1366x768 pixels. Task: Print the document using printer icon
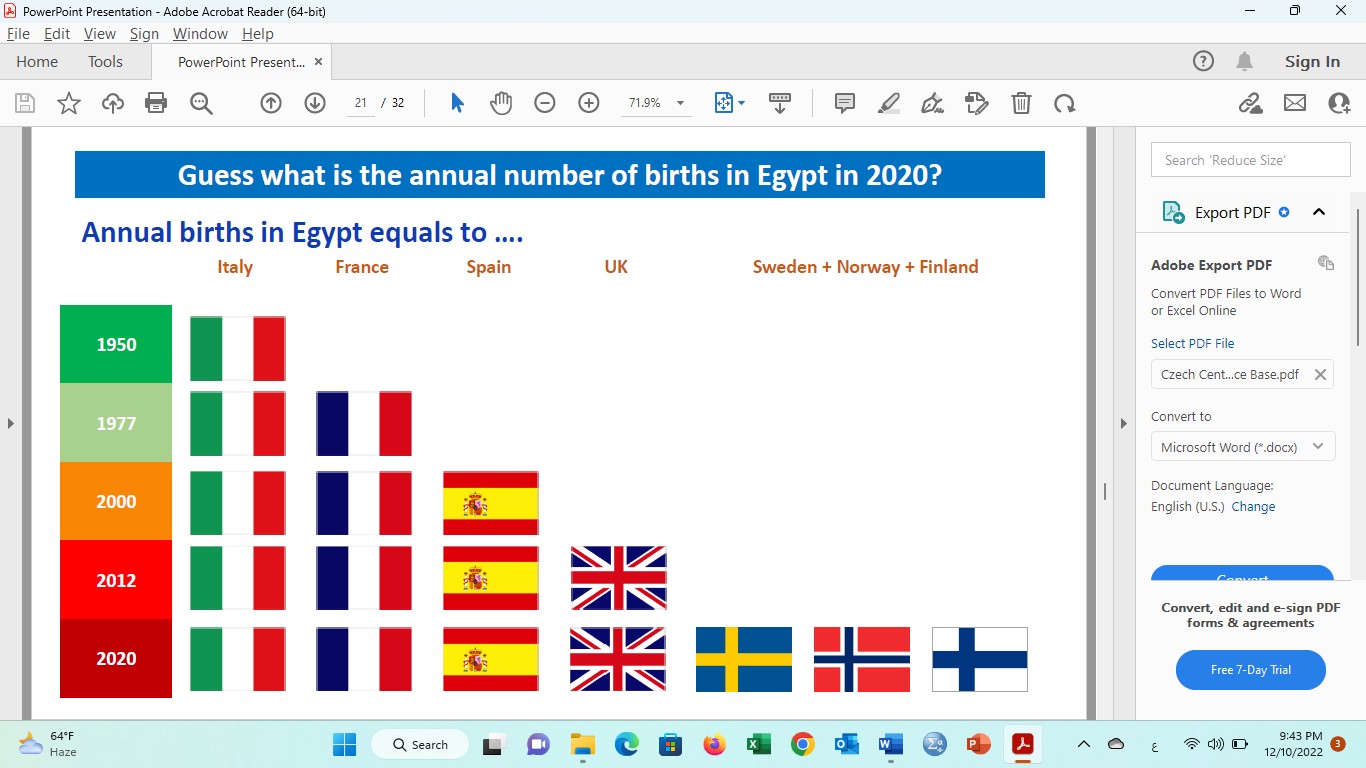coord(156,103)
